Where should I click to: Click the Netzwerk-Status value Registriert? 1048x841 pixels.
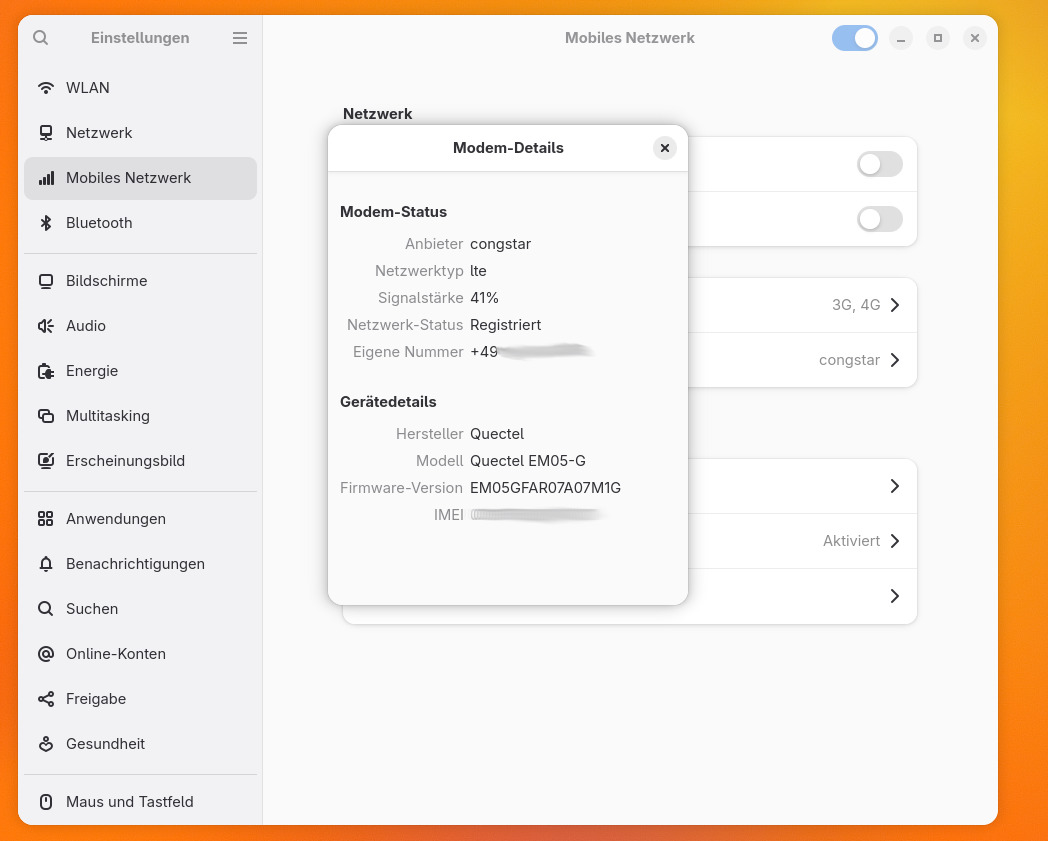tap(505, 325)
